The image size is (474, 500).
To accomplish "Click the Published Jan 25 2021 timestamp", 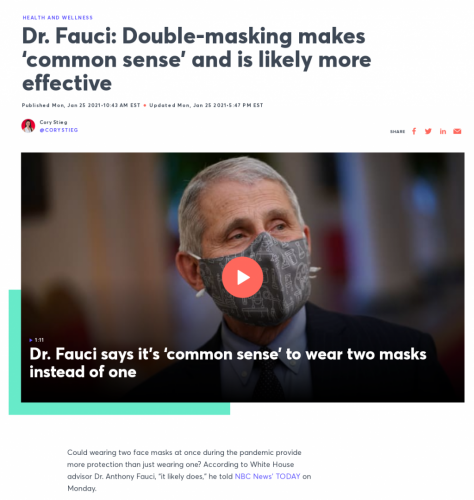I will pyautogui.click(x=81, y=105).
